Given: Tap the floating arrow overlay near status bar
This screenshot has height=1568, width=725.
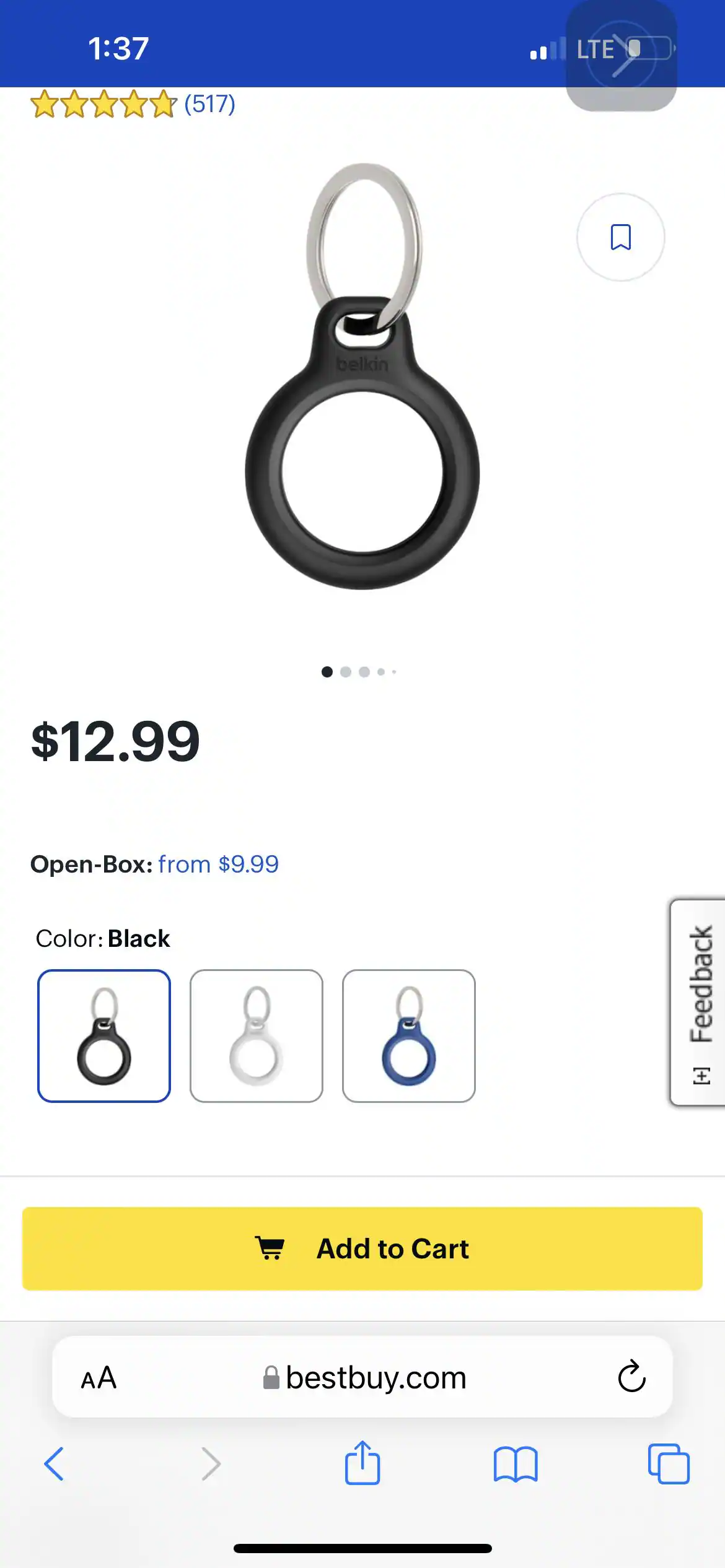Looking at the screenshot, I should coord(622,55).
